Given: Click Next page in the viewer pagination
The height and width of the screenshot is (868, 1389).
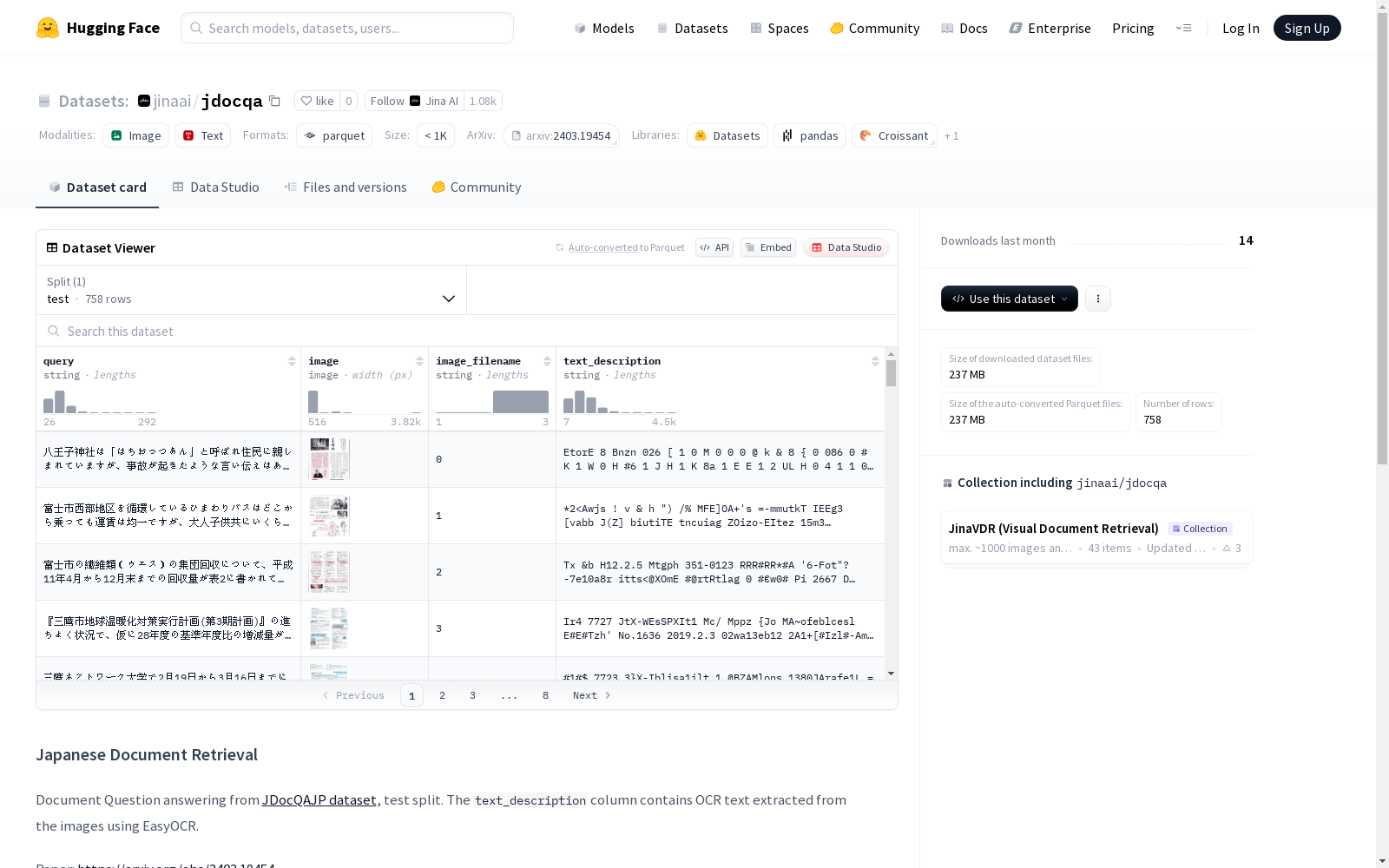Looking at the screenshot, I should click(x=592, y=695).
